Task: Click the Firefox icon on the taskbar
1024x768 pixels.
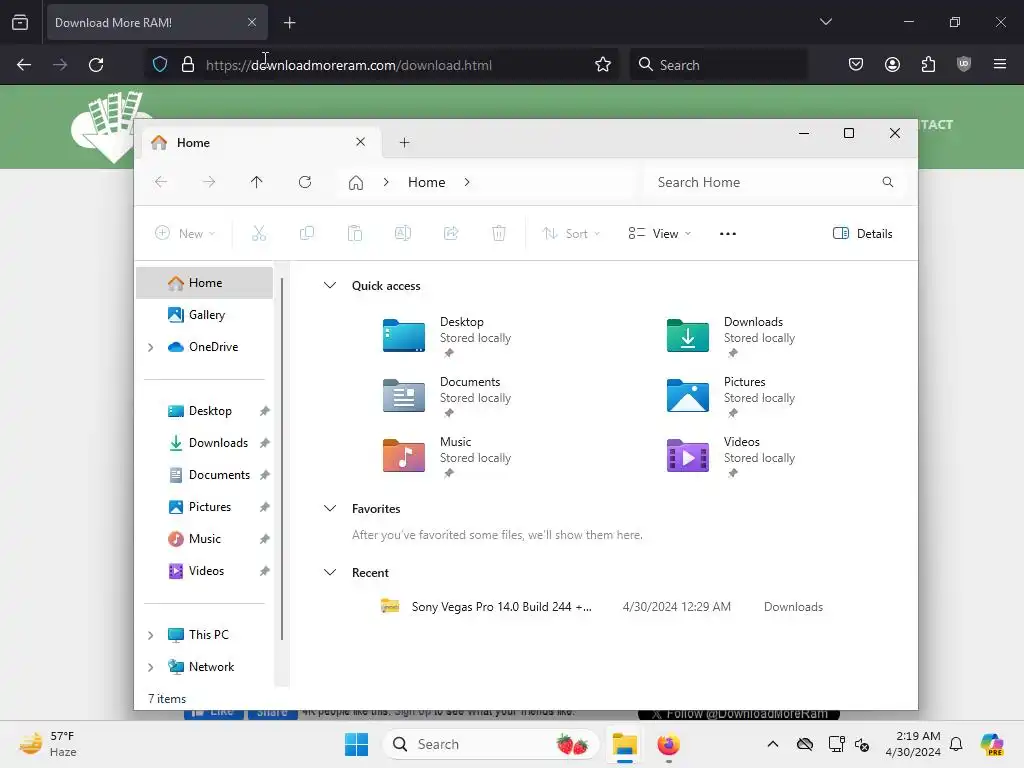Action: [x=668, y=744]
